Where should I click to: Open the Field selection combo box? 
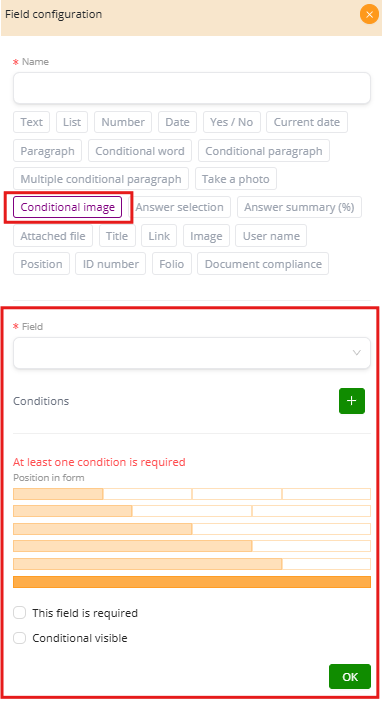tap(192, 353)
